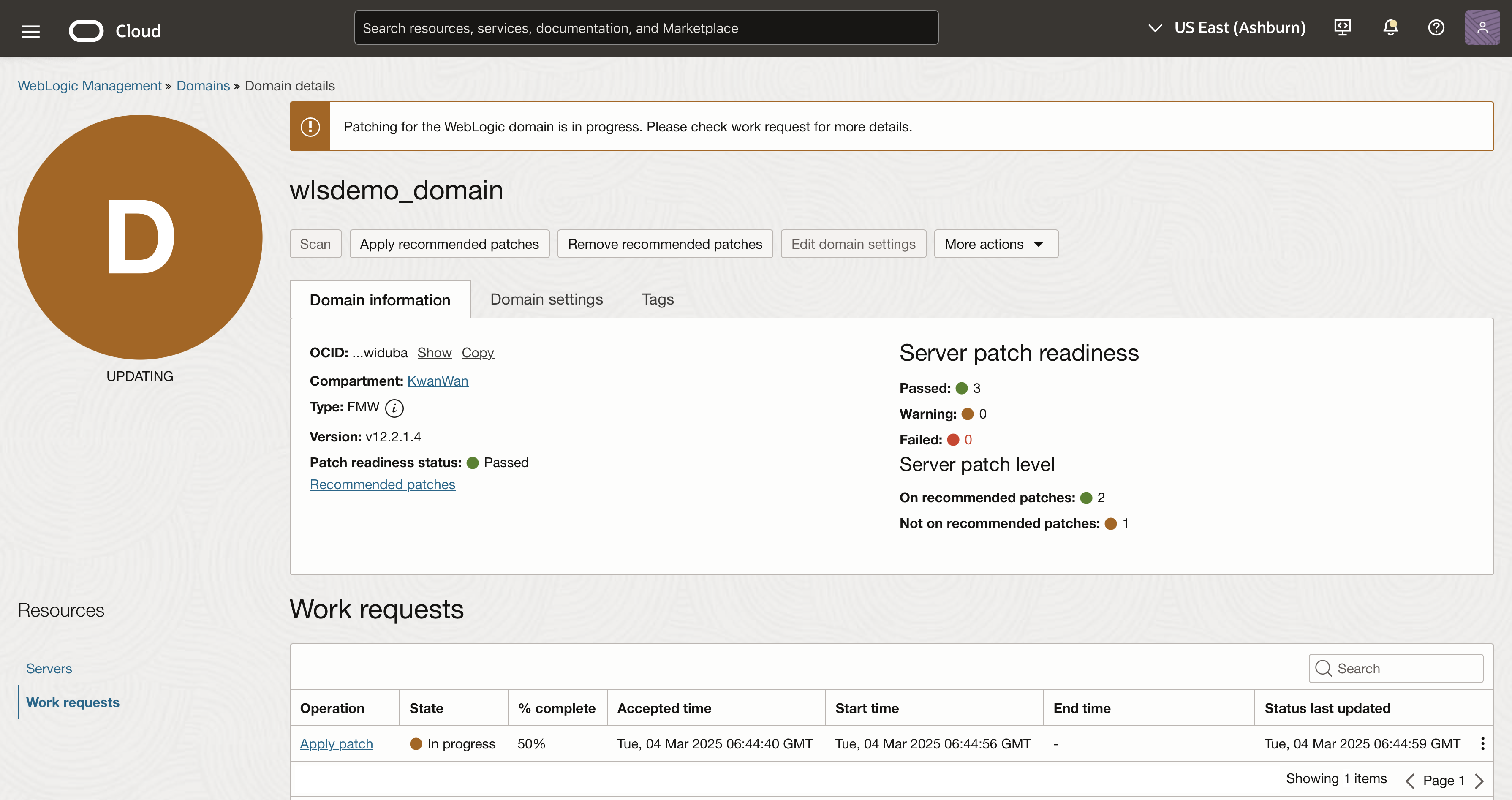Expand the More actions dropdown

point(995,244)
